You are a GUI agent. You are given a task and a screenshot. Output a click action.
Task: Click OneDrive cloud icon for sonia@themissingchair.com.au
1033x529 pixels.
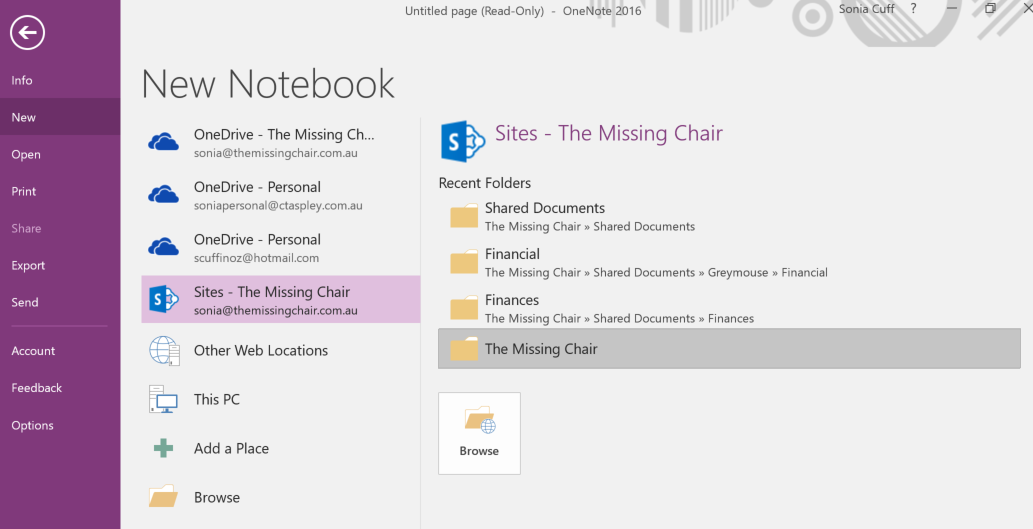pos(163,142)
